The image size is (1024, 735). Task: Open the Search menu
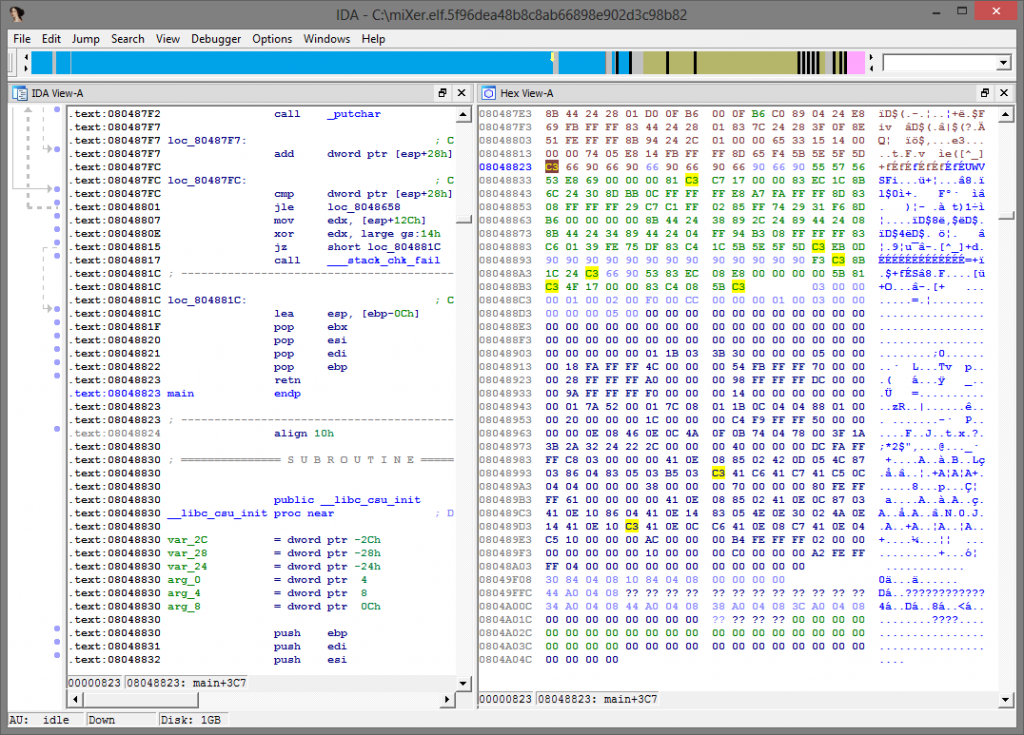(127, 39)
